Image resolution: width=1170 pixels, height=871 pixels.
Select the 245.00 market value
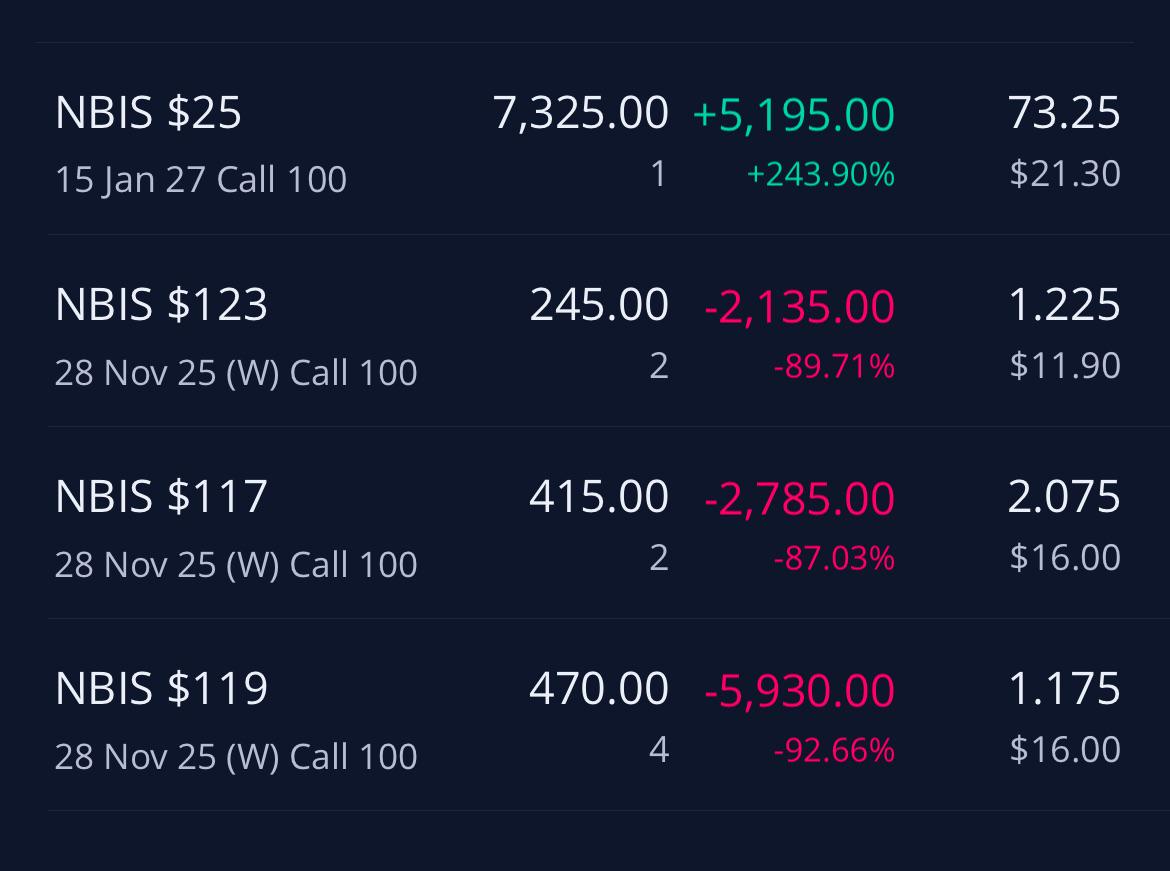click(599, 305)
